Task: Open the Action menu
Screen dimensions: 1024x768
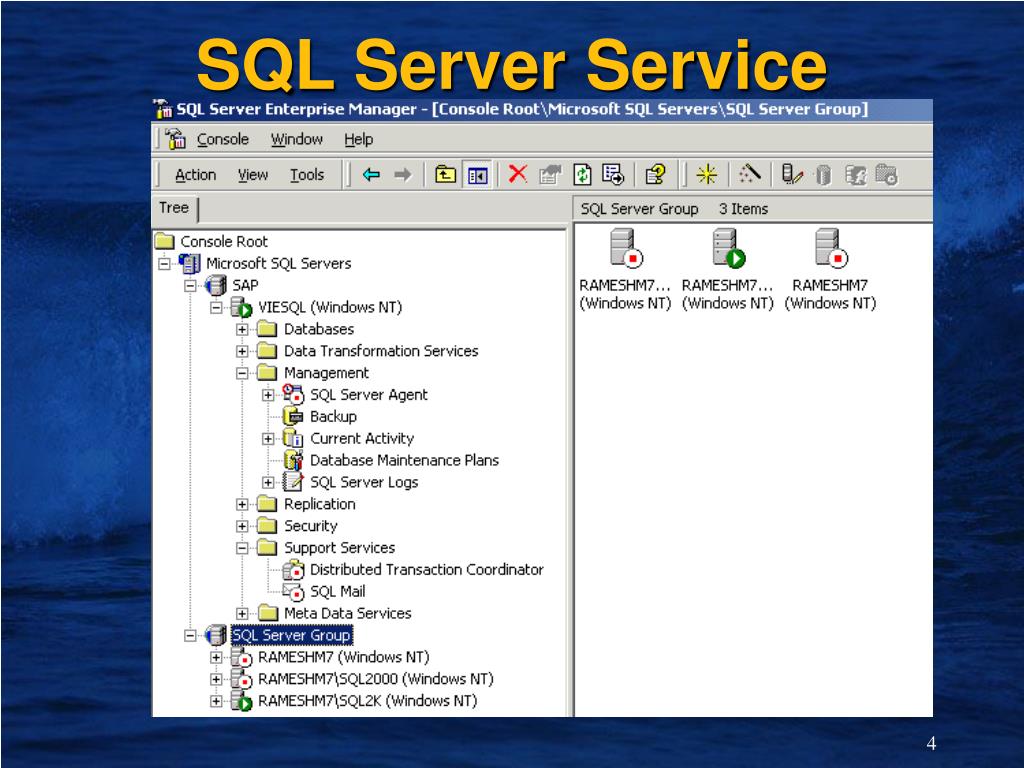Action: pos(195,175)
